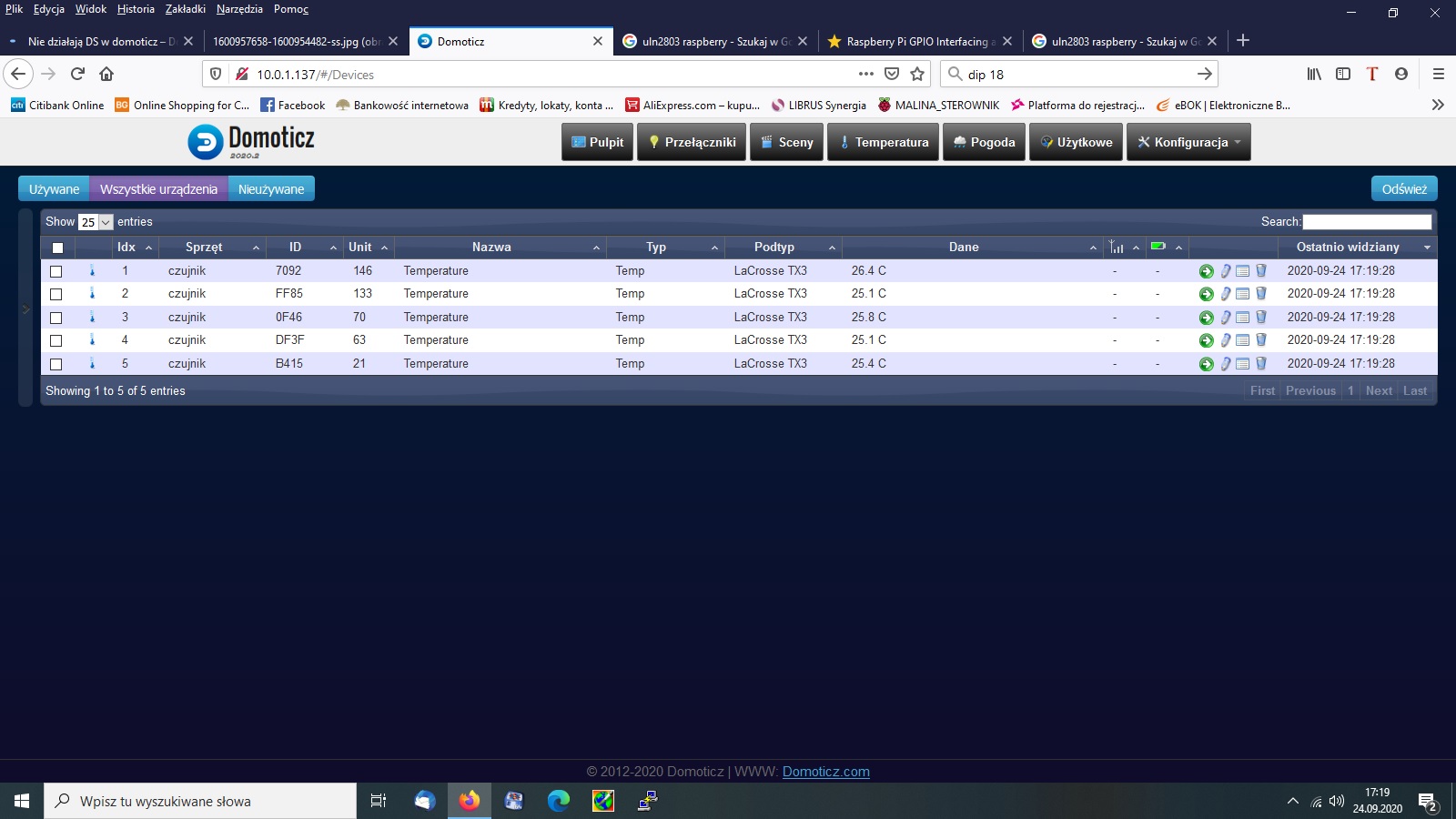The image size is (1456, 819).
Task: Open log icon for device 0F46
Action: [1242, 318]
